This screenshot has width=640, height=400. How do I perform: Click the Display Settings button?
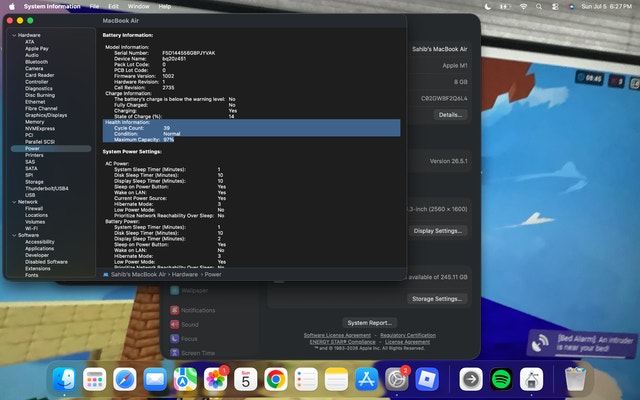[x=438, y=231]
